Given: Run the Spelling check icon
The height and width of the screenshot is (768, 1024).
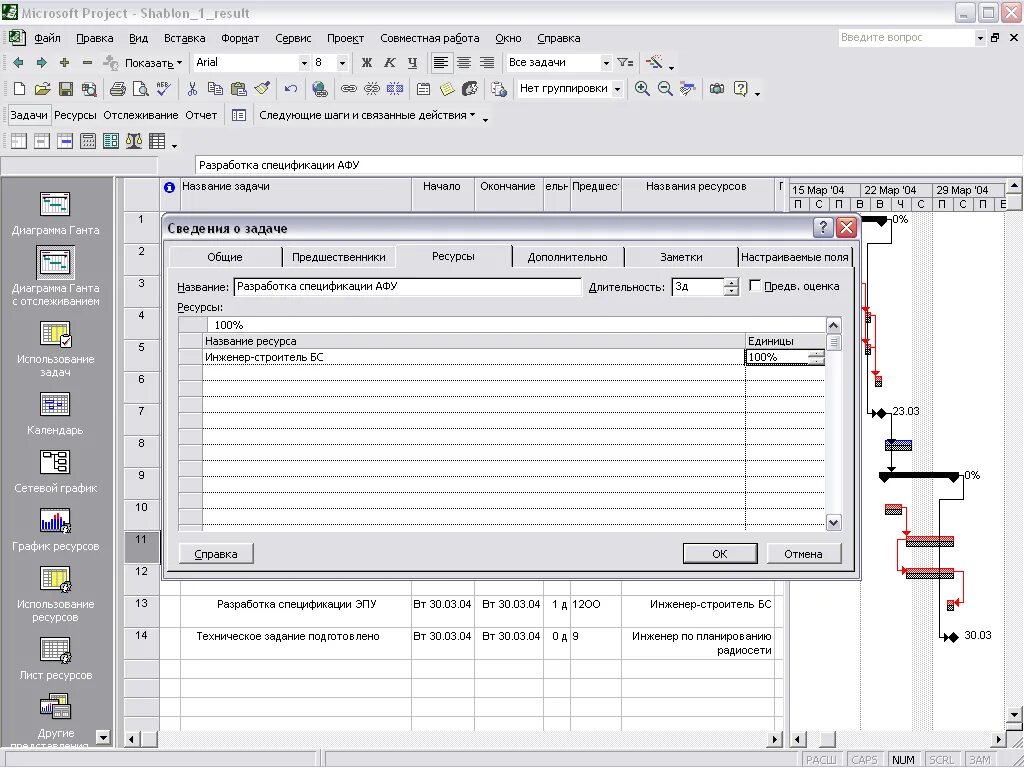Looking at the screenshot, I should point(164,89).
